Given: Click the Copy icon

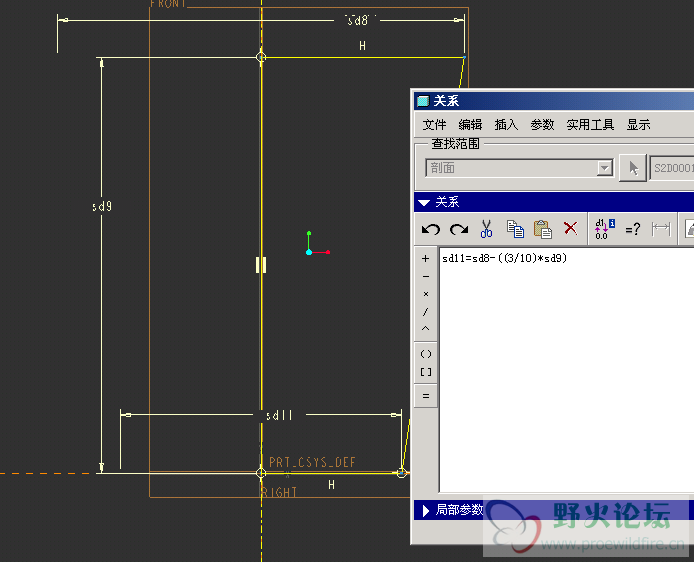Looking at the screenshot, I should coord(515,229).
